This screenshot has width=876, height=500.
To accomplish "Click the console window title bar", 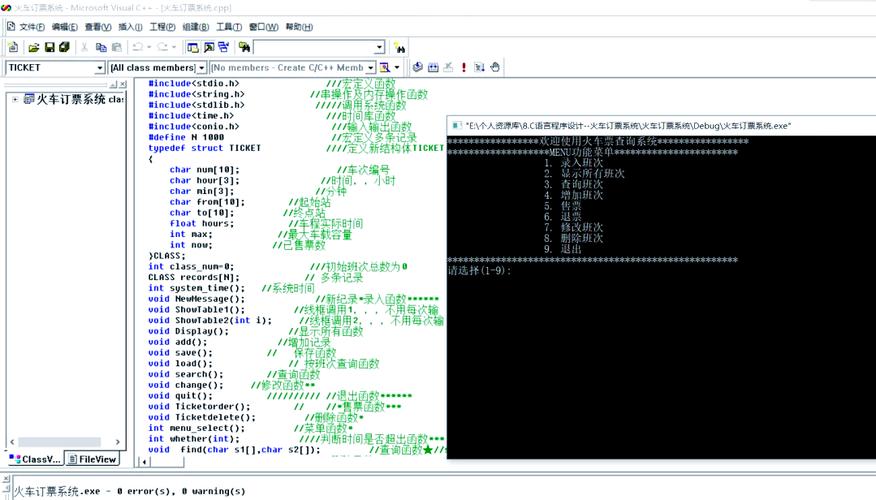I will point(661,126).
